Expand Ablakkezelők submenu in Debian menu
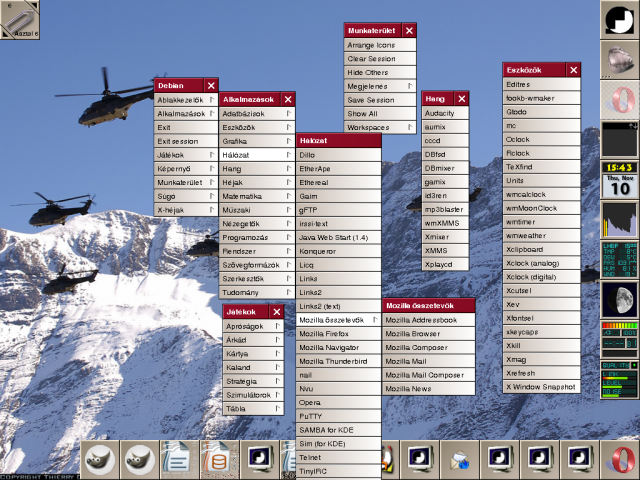 [x=186, y=100]
